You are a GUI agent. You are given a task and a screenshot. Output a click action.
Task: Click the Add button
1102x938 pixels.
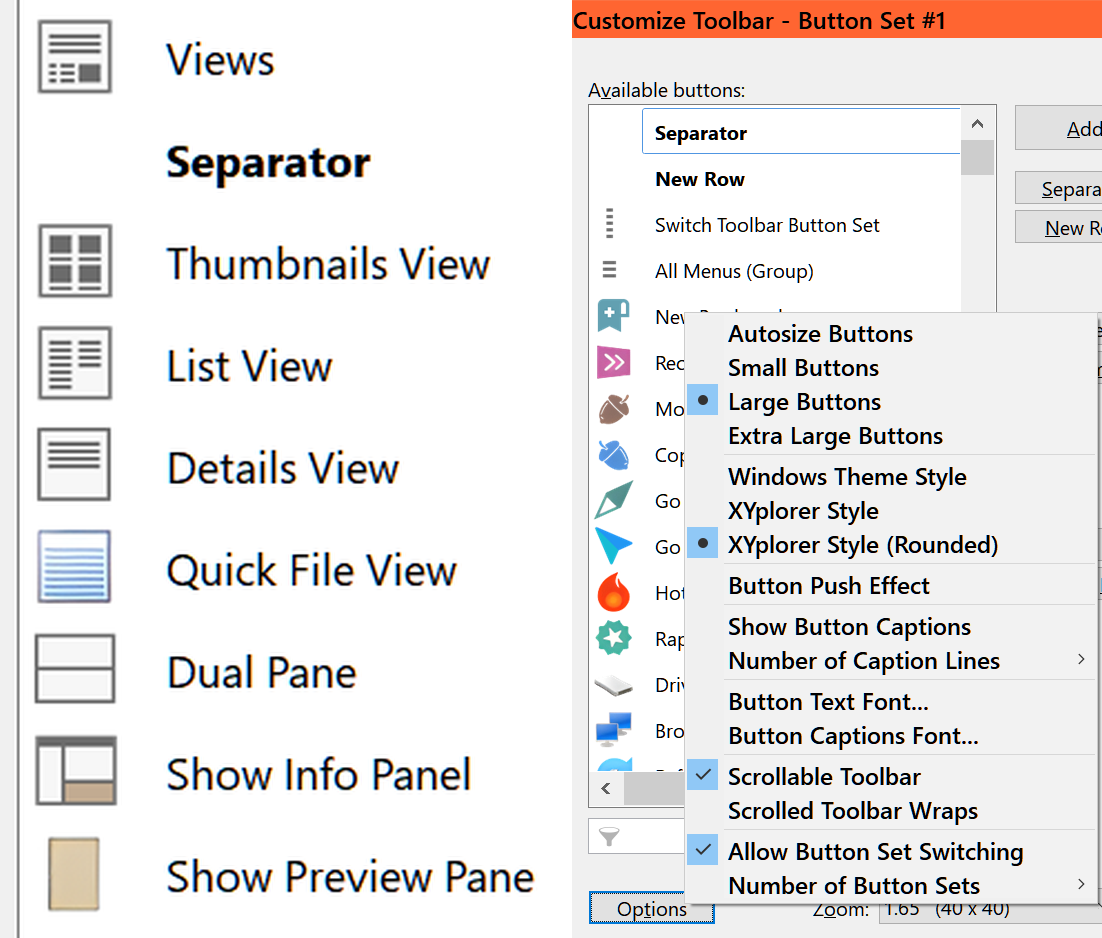(x=1058, y=129)
